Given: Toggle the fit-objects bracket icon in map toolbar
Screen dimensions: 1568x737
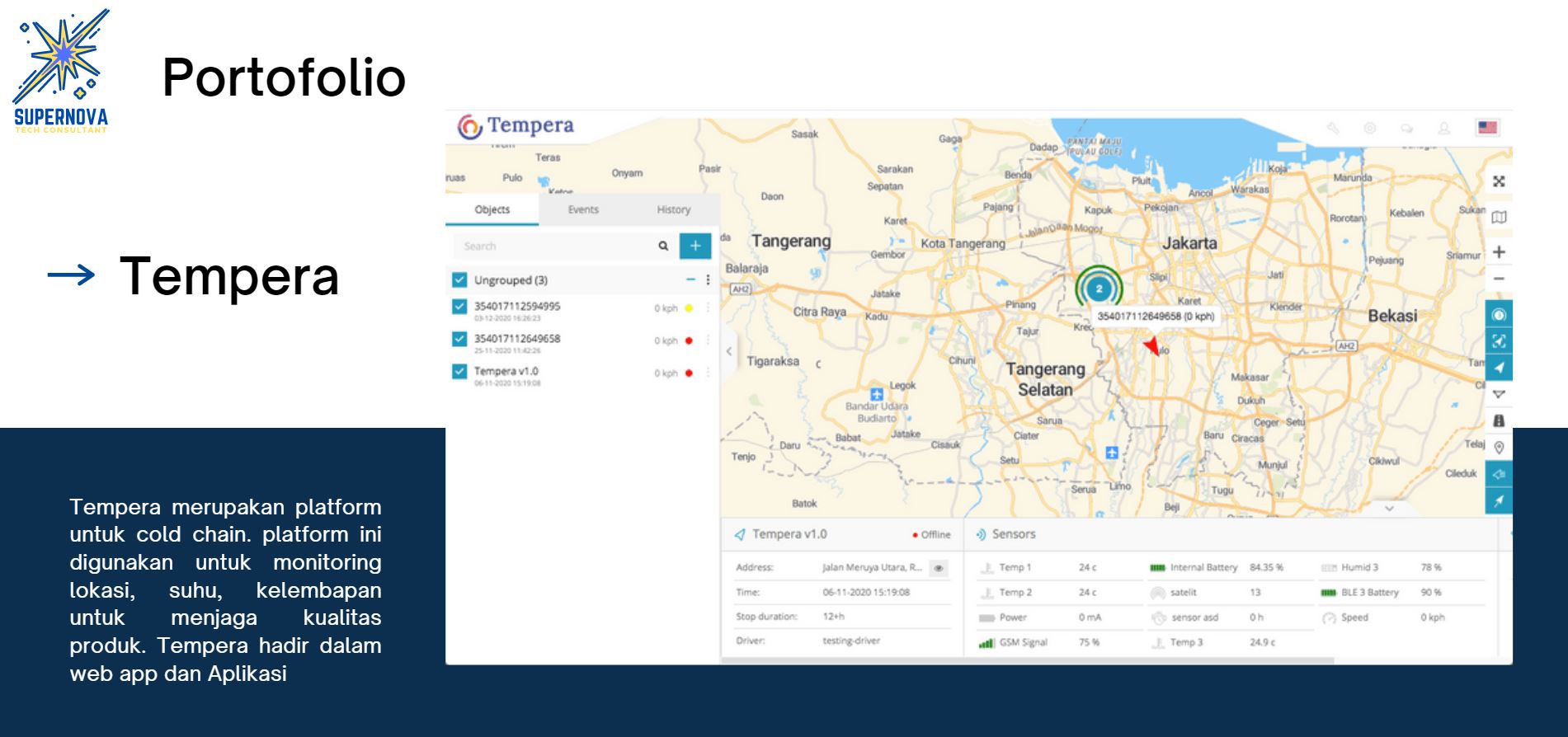Looking at the screenshot, I should coord(1500,340).
